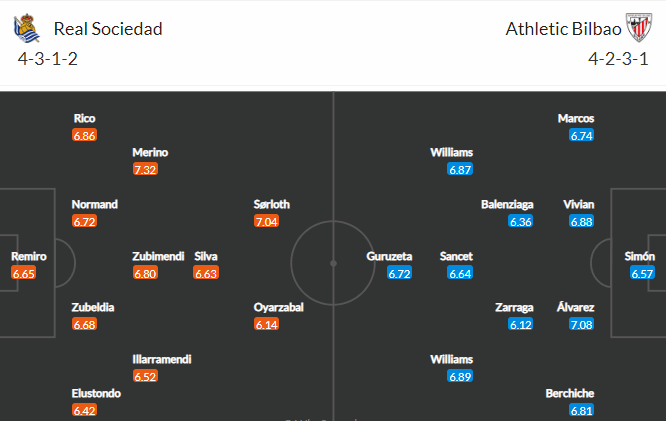Click player name Guruzeta
The width and height of the screenshot is (666, 421).
click(x=389, y=257)
